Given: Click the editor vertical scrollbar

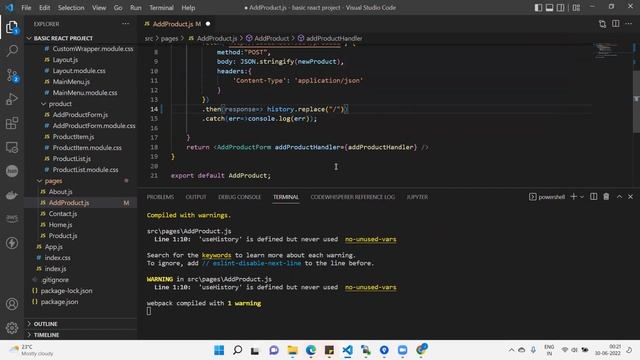Looking at the screenshot, I should coord(636,102).
